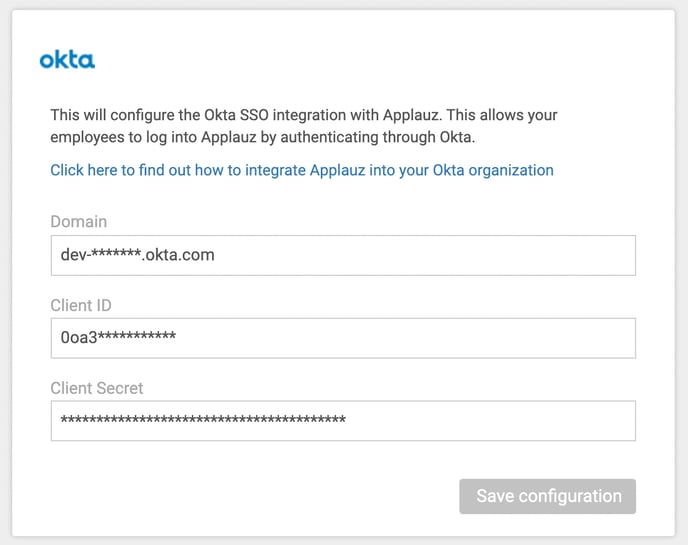688x545 pixels.
Task: Open the Applauz Okta integration help link
Action: pos(301,170)
